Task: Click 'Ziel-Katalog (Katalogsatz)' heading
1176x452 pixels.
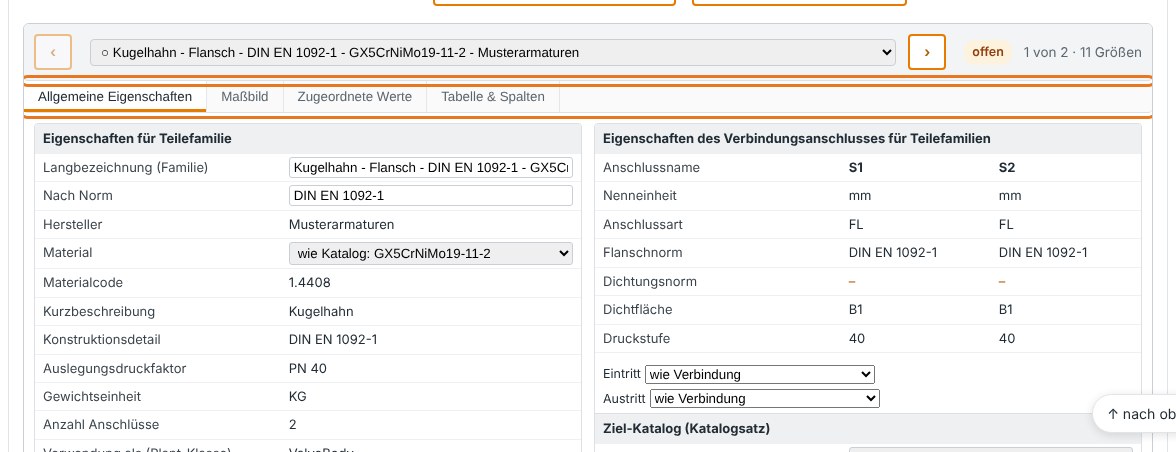Action: [x=686, y=429]
